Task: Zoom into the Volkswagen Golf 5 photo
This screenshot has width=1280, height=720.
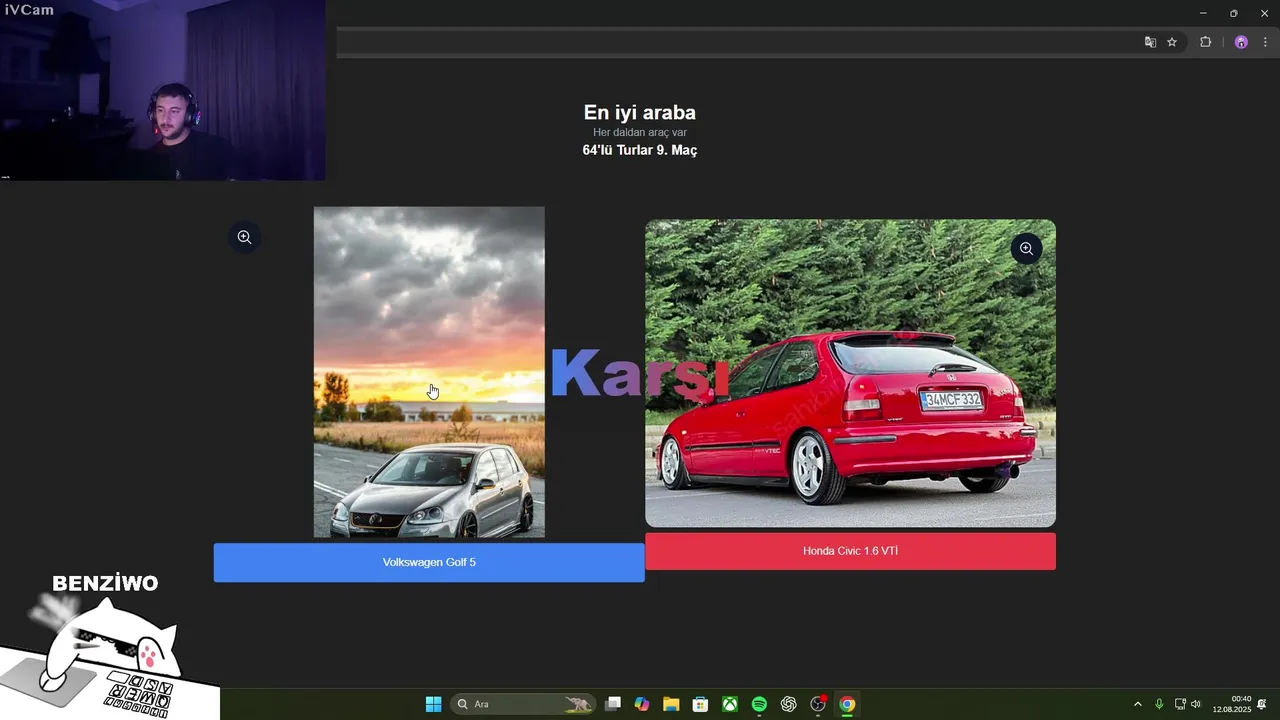Action: point(244,237)
